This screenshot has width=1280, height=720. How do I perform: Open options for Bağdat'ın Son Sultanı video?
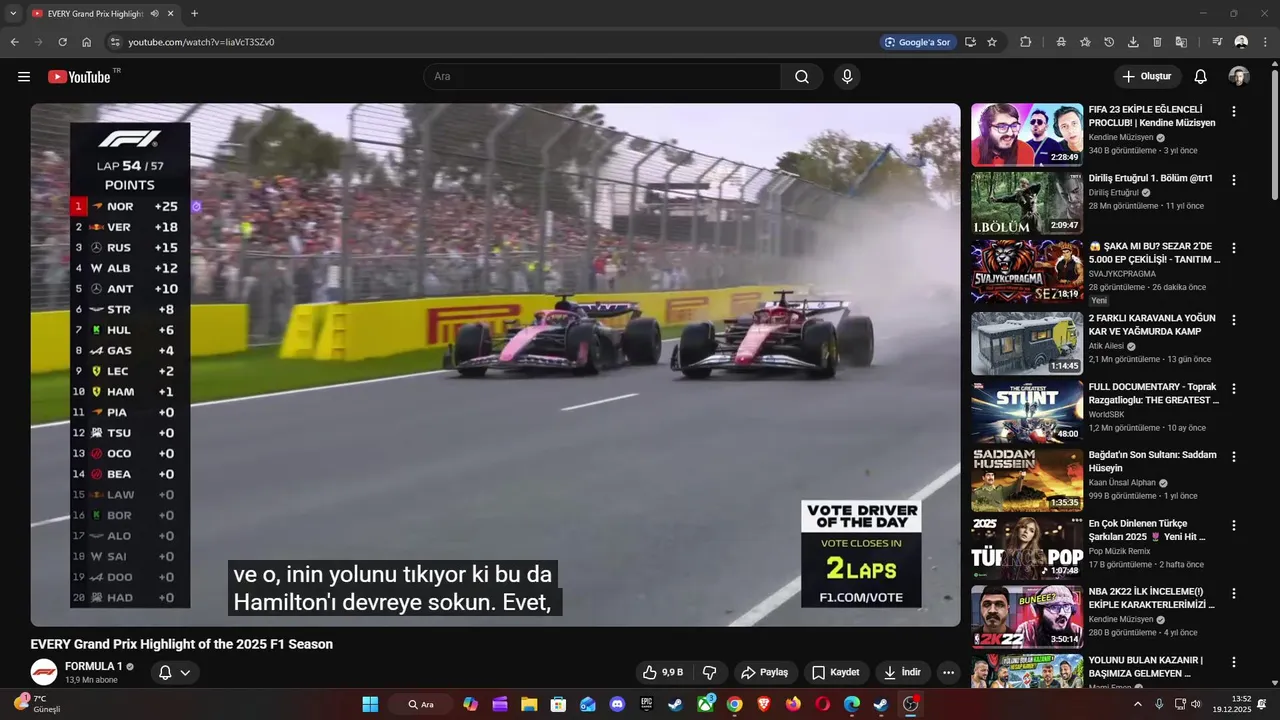1233,456
